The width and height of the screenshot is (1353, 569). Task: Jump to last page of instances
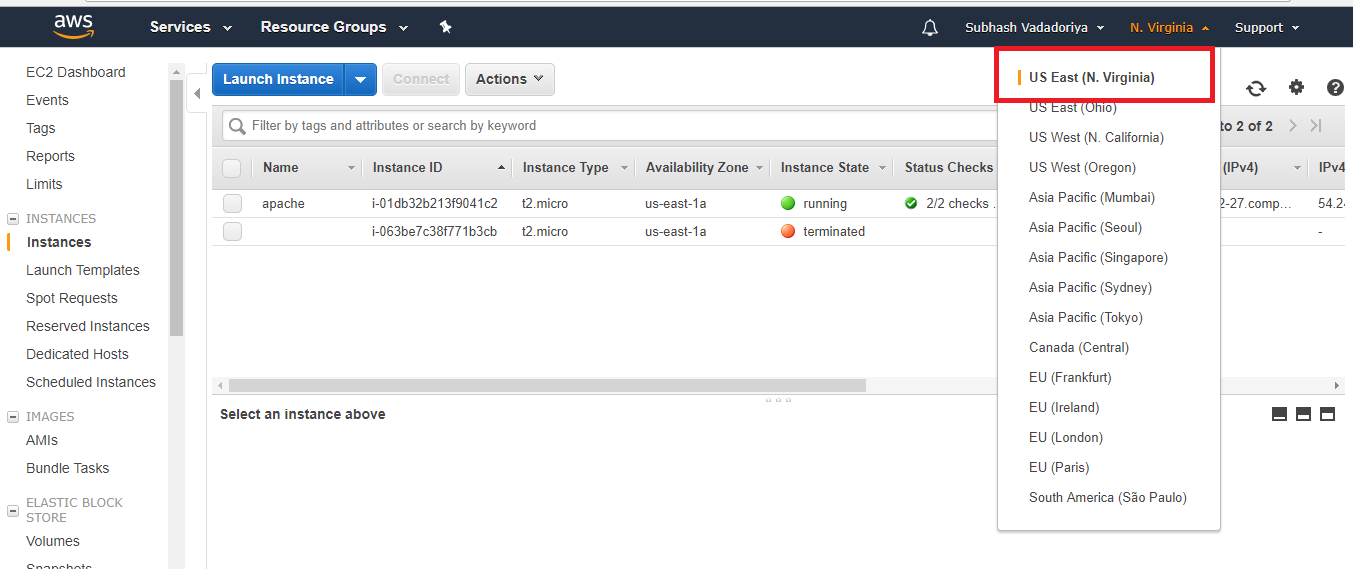1316,126
